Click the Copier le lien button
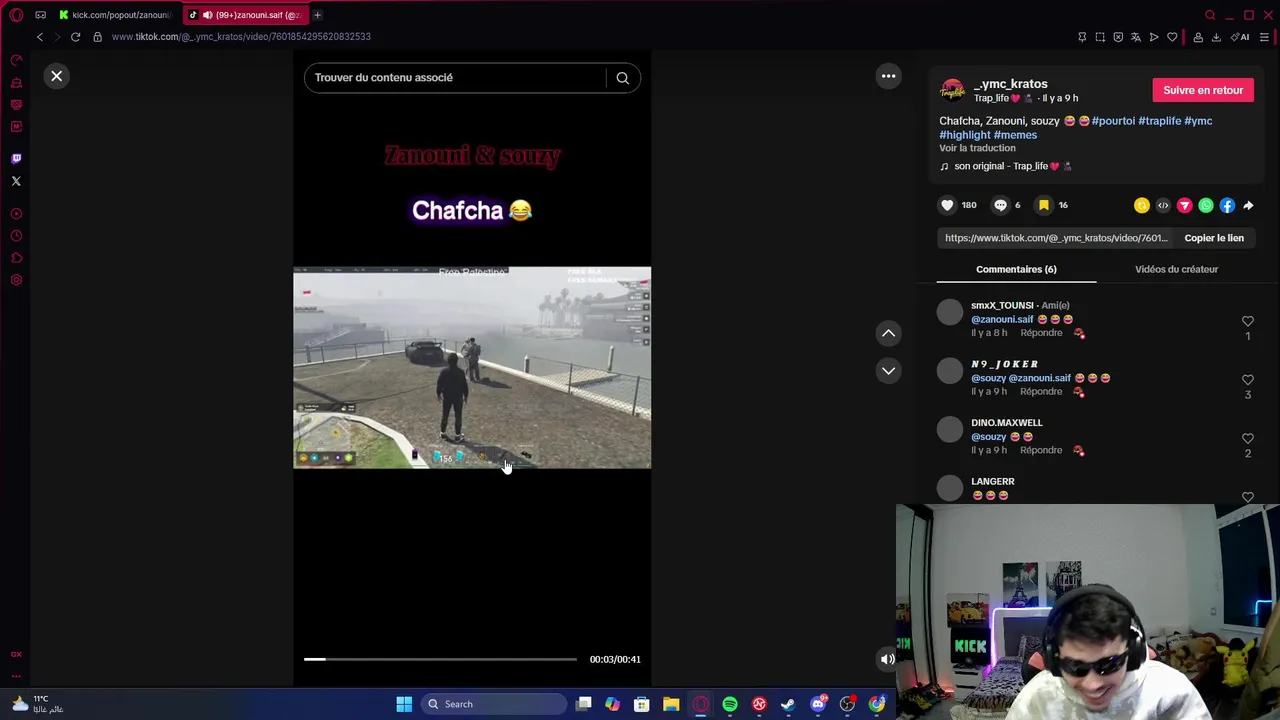Screen dimensions: 1280x720 pyautogui.click(x=1214, y=238)
